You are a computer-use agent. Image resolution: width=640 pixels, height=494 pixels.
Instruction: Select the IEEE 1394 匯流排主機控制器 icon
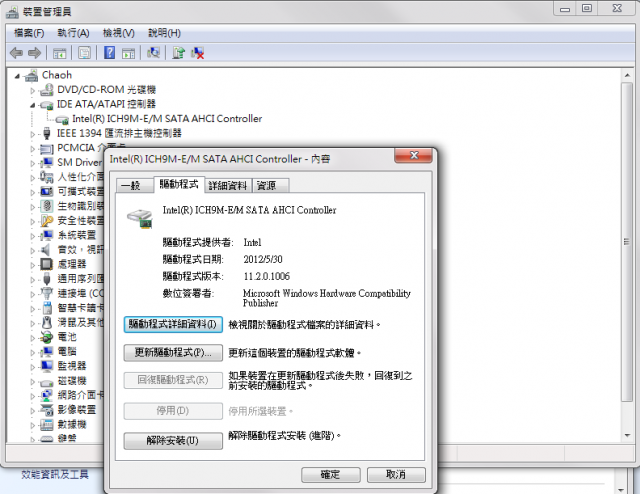point(47,133)
